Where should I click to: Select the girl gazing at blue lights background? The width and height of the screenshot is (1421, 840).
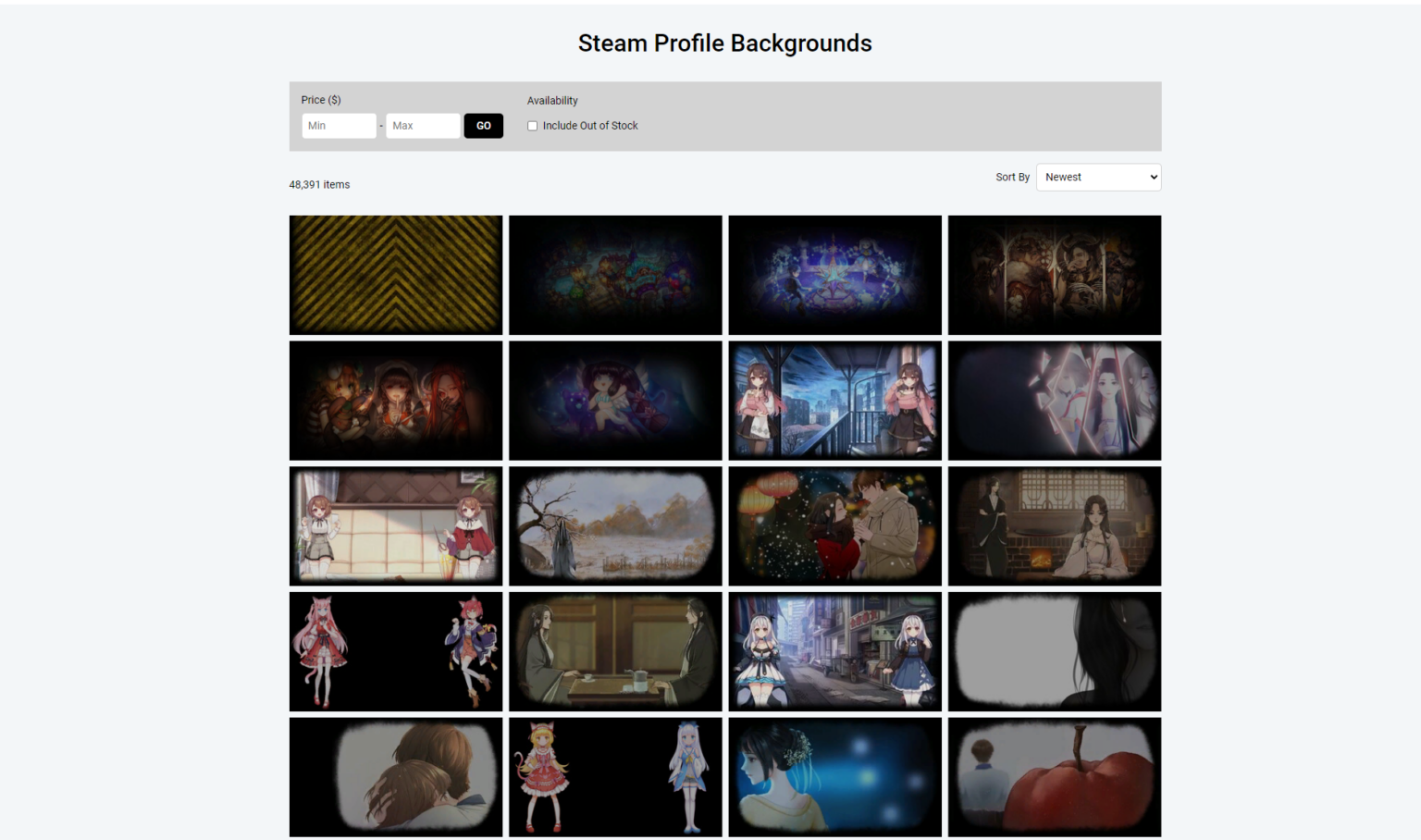834,777
